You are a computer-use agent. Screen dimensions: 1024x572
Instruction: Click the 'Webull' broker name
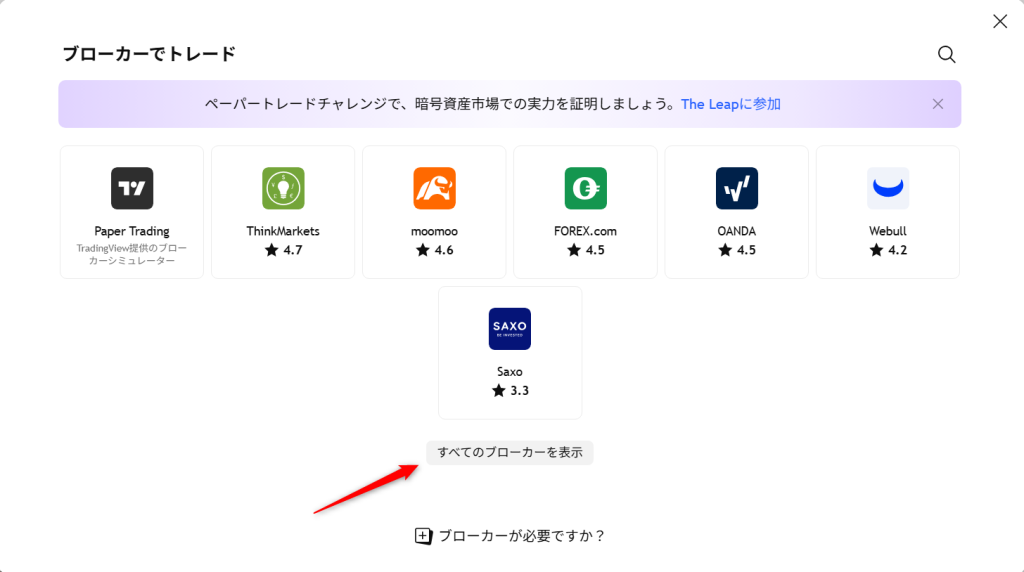(888, 231)
